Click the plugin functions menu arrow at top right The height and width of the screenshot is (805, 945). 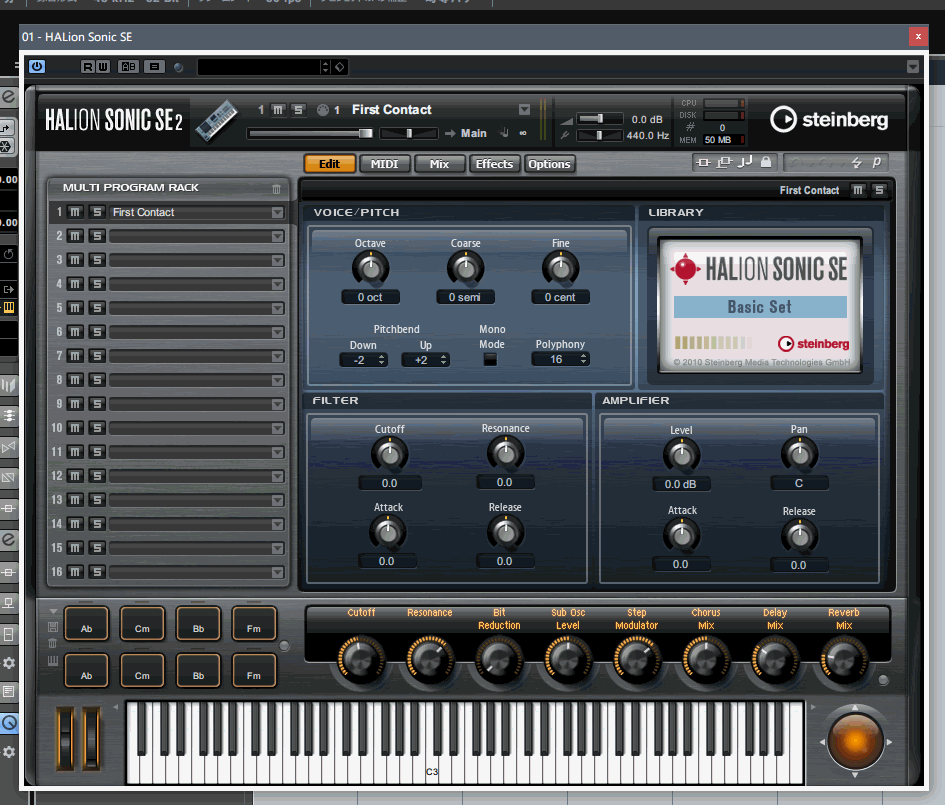pos(913,67)
